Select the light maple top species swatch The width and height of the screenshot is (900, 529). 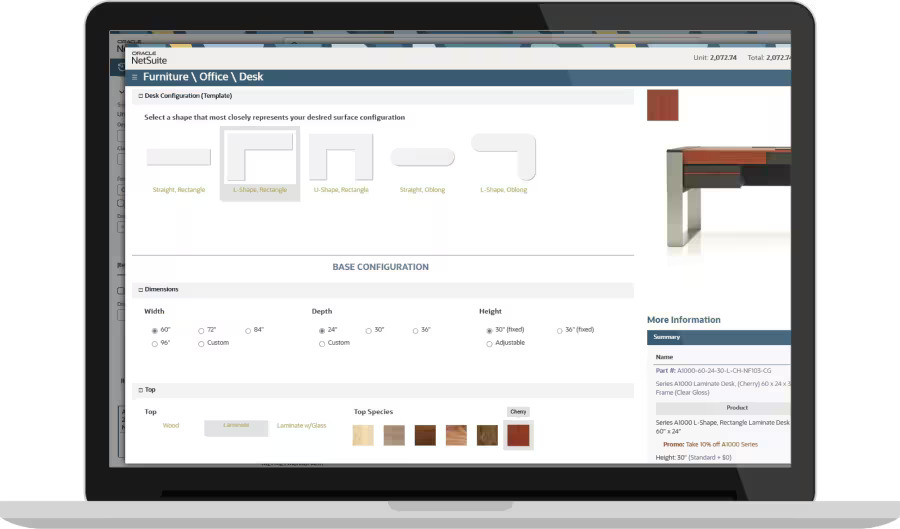[x=363, y=435]
